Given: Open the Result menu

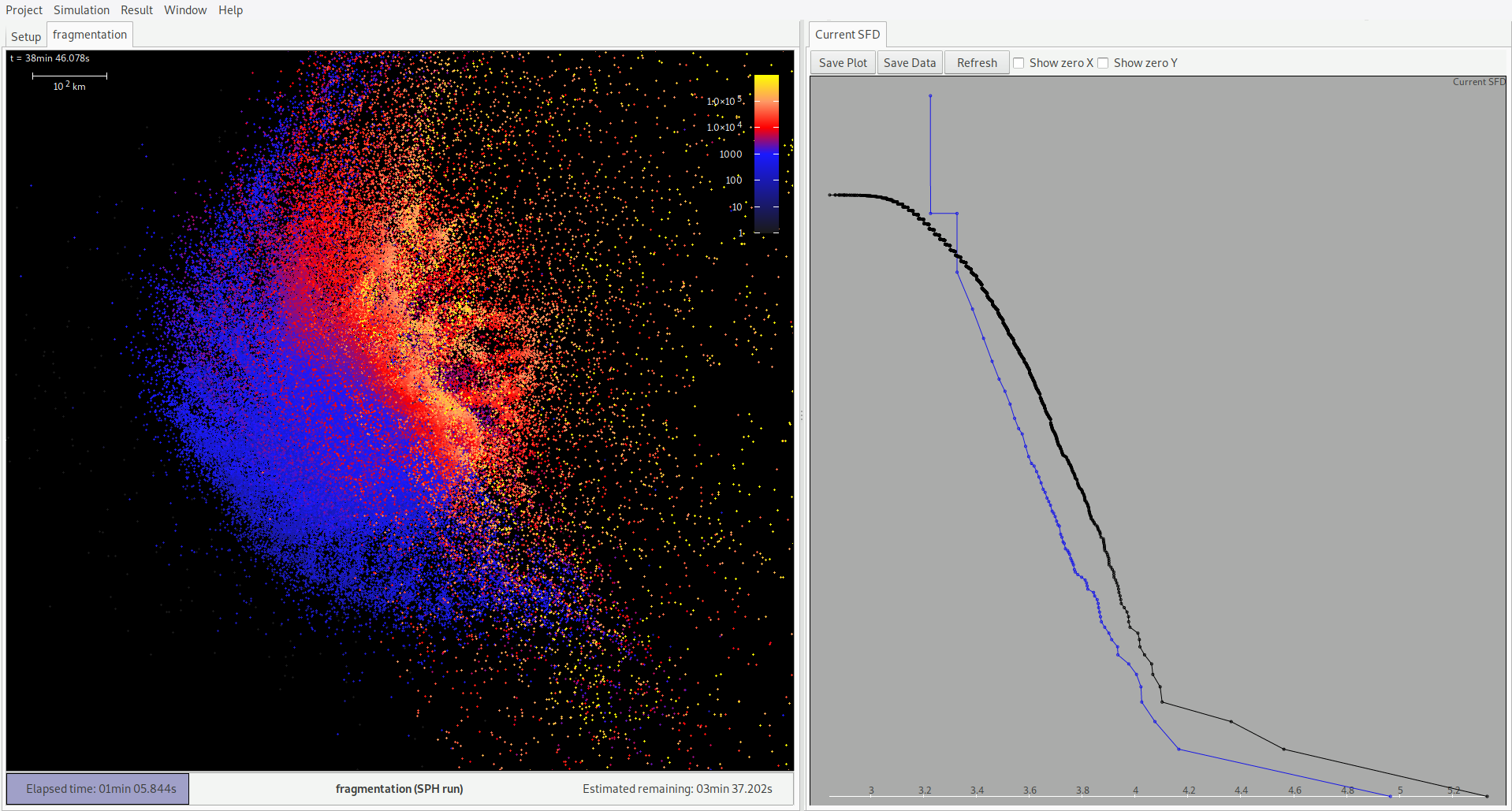Looking at the screenshot, I should (136, 10).
